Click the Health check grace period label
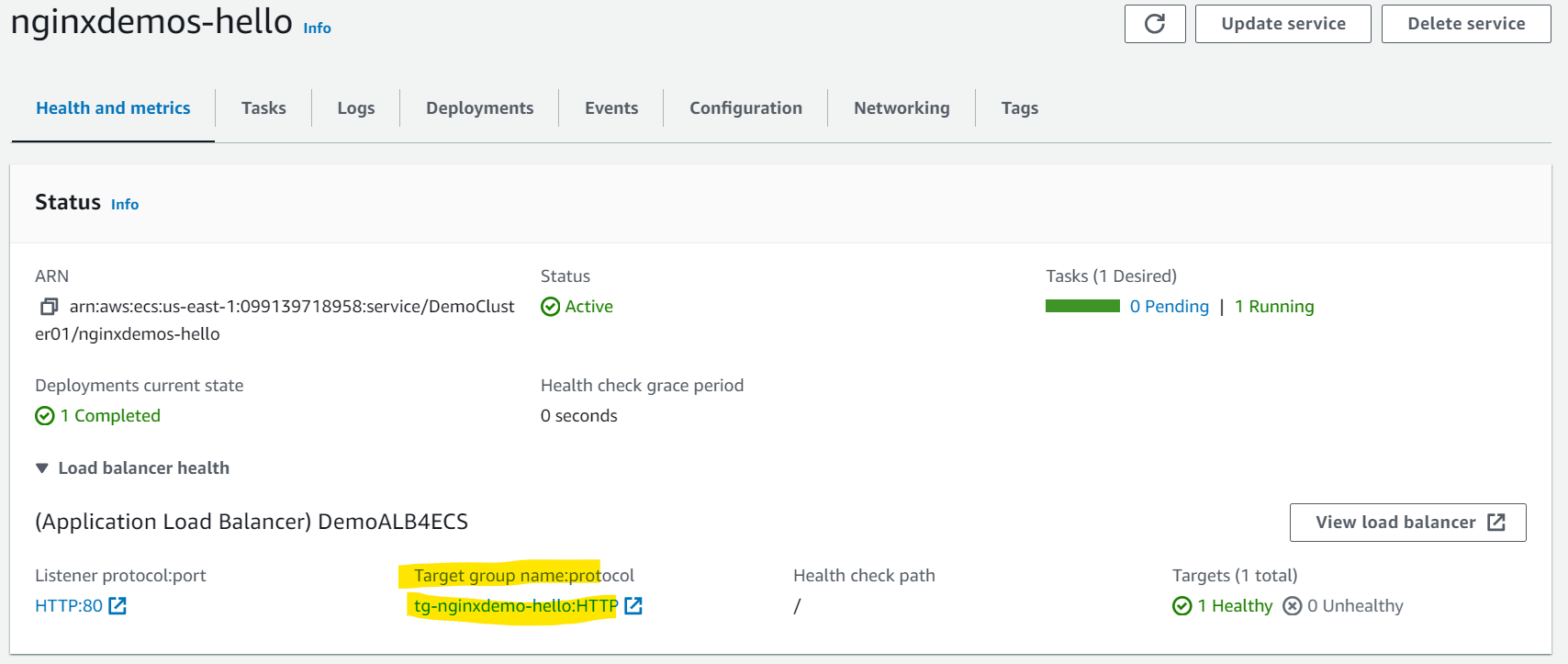1568x664 pixels. (x=642, y=386)
